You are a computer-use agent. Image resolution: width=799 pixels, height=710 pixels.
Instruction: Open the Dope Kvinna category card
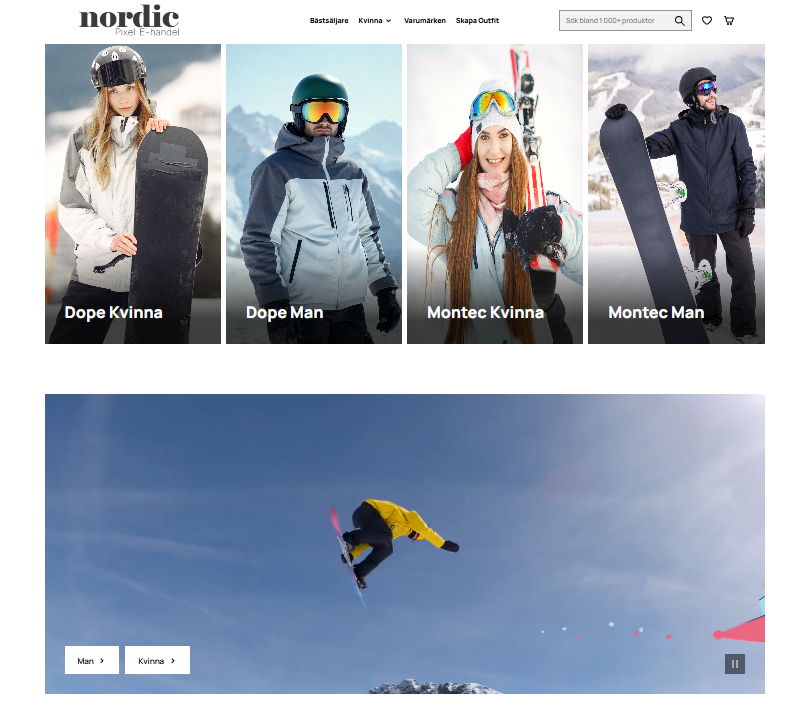pyautogui.click(x=133, y=194)
